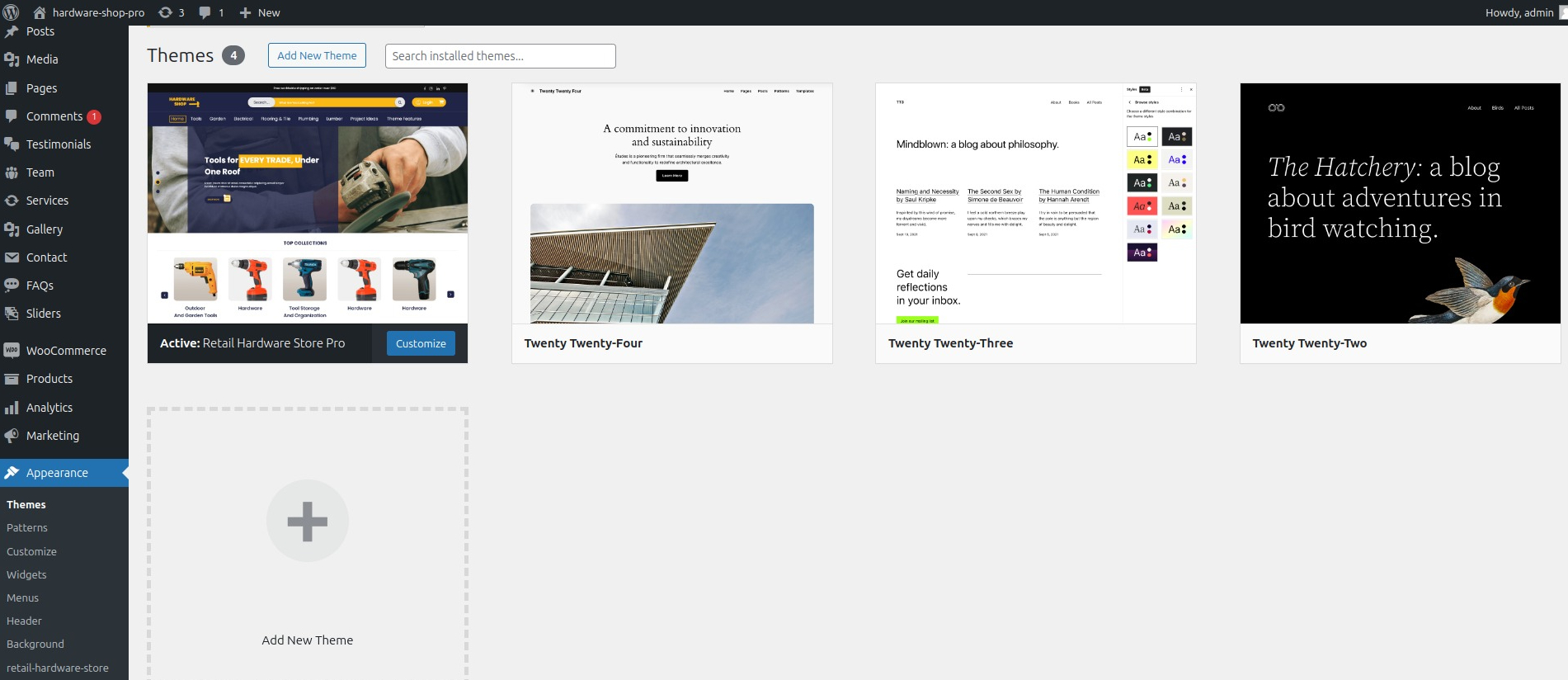1568x680 pixels.
Task: Open the Widgets submenu item
Action: (26, 574)
